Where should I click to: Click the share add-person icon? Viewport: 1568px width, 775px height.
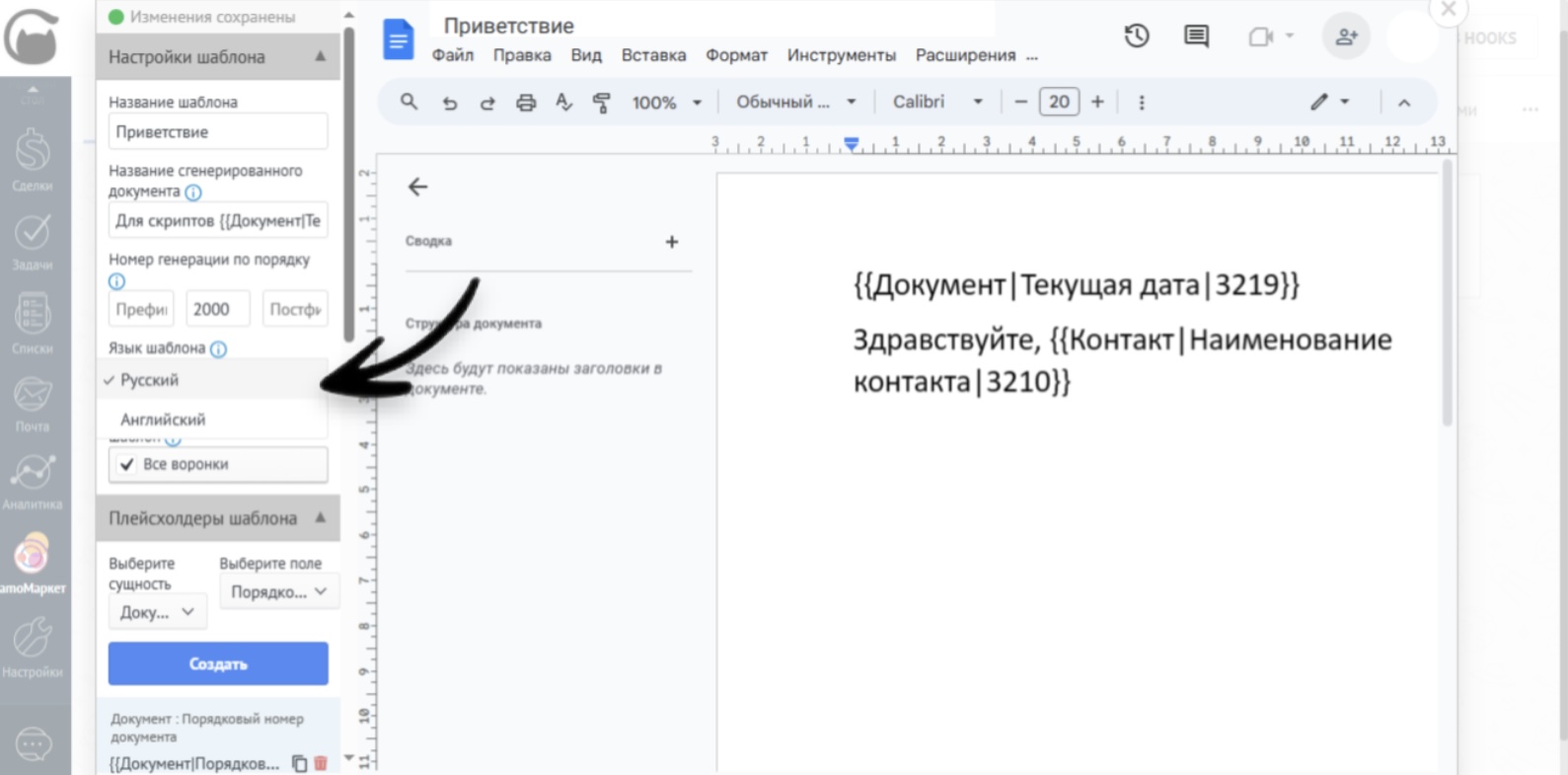pyautogui.click(x=1346, y=38)
